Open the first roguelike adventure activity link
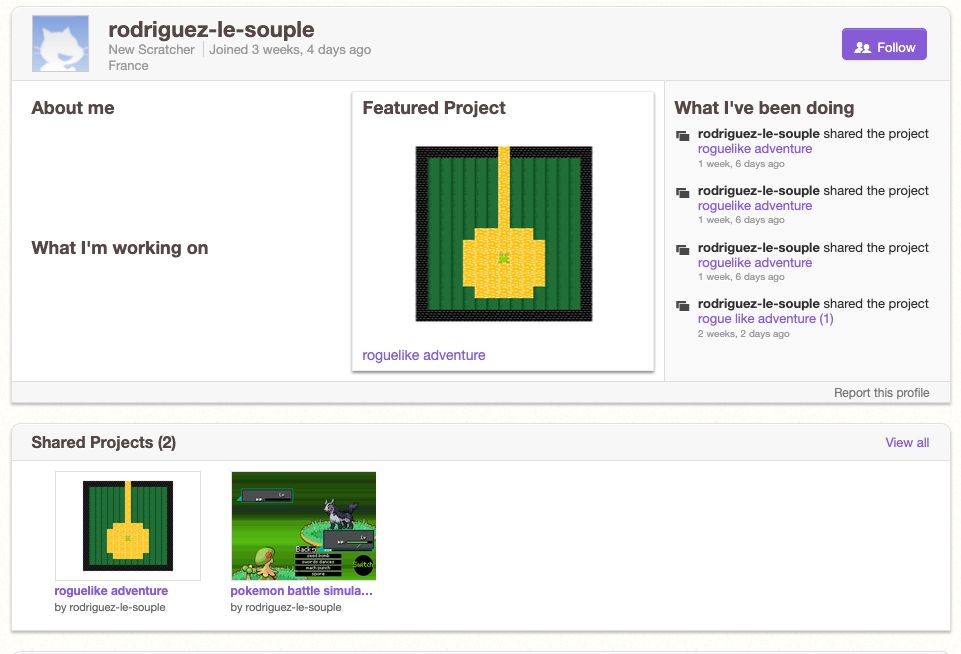This screenshot has height=654, width=961. 754,149
